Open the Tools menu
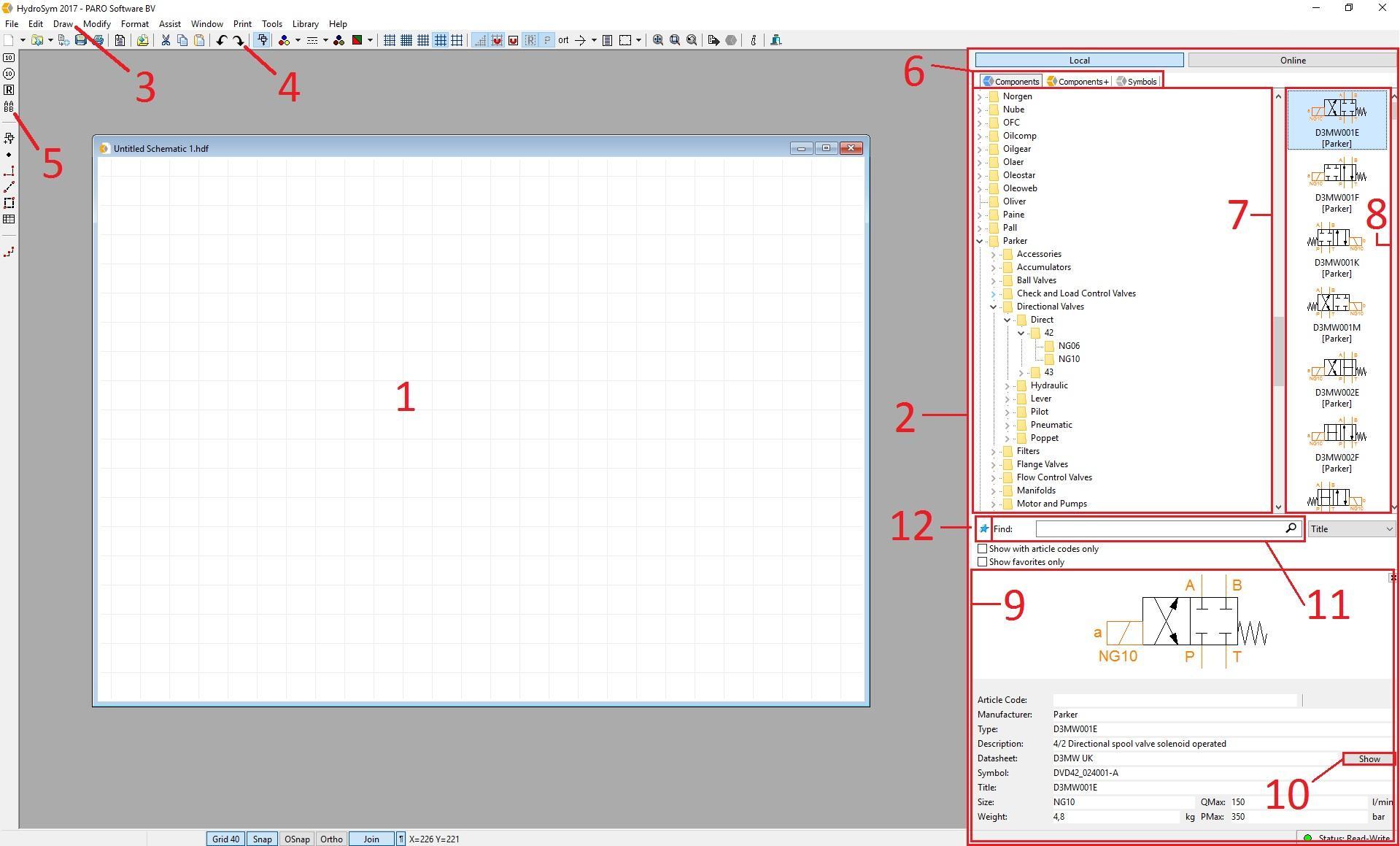Viewport: 1400px width, 846px height. 271,23
